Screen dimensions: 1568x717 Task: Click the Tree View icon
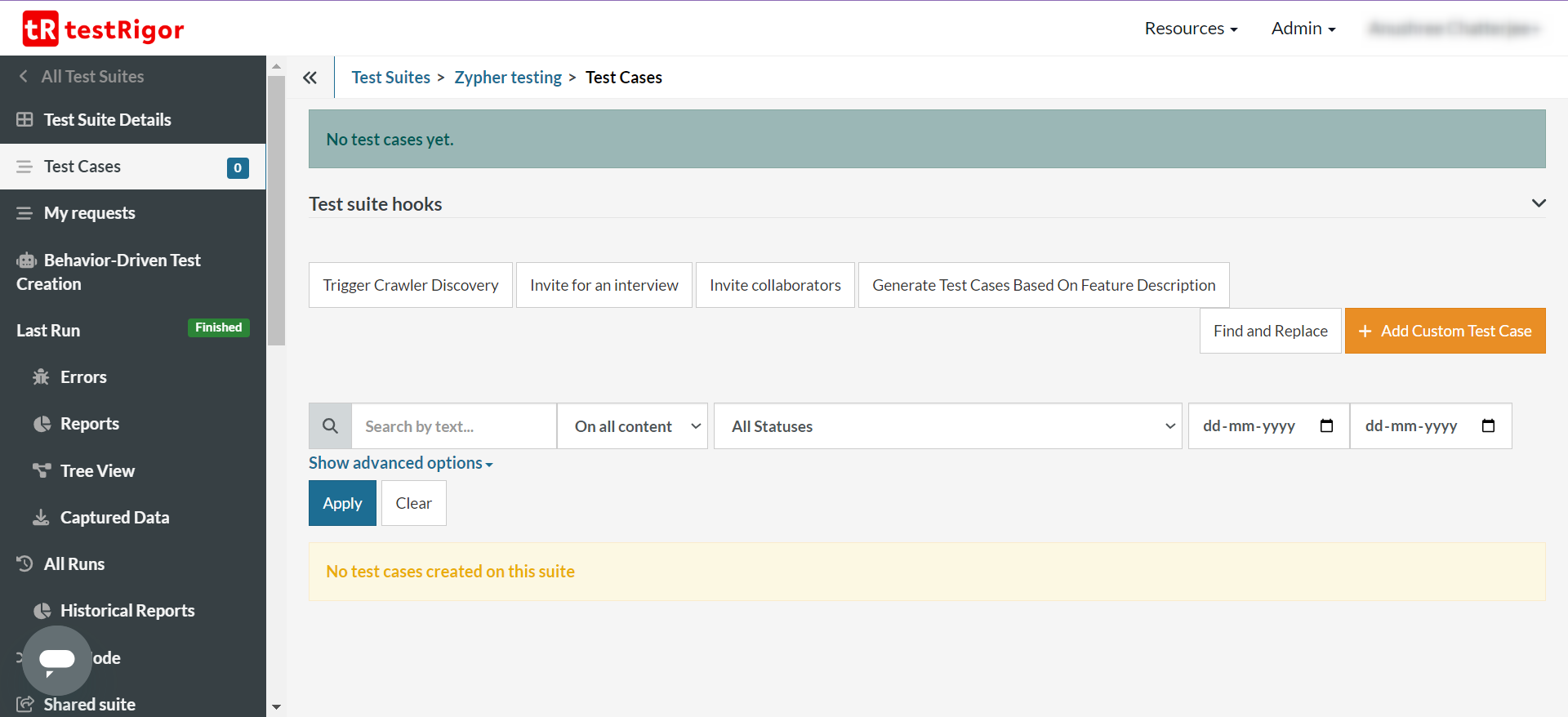click(41, 471)
